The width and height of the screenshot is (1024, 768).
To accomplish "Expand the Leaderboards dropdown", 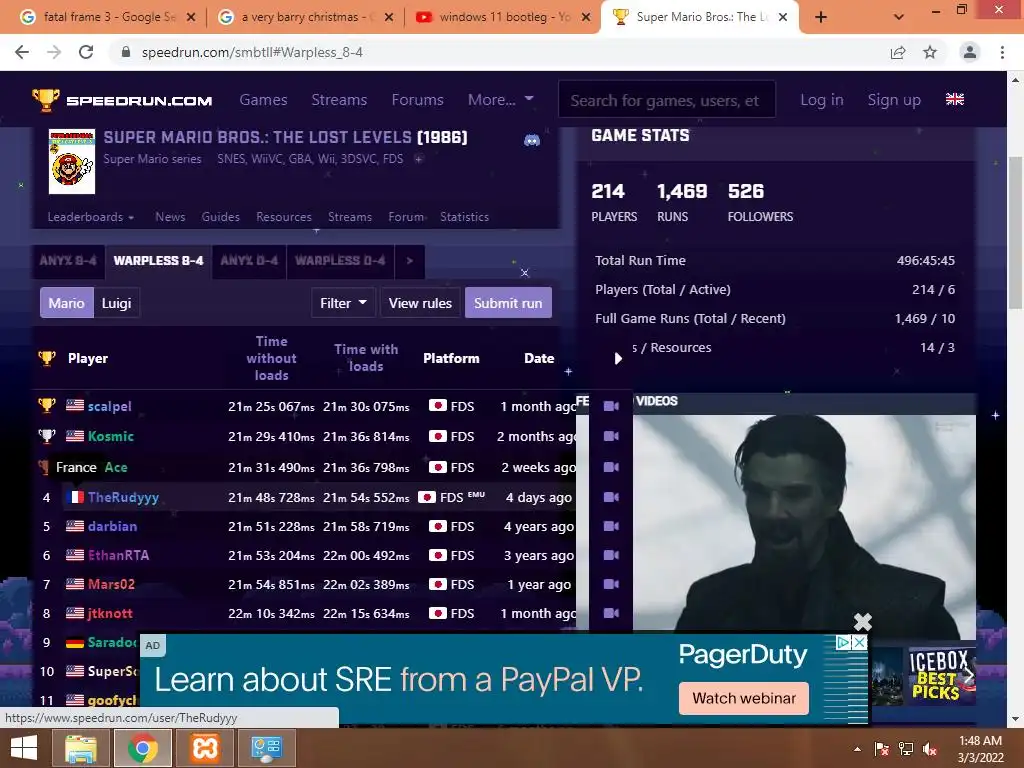I will (91, 217).
